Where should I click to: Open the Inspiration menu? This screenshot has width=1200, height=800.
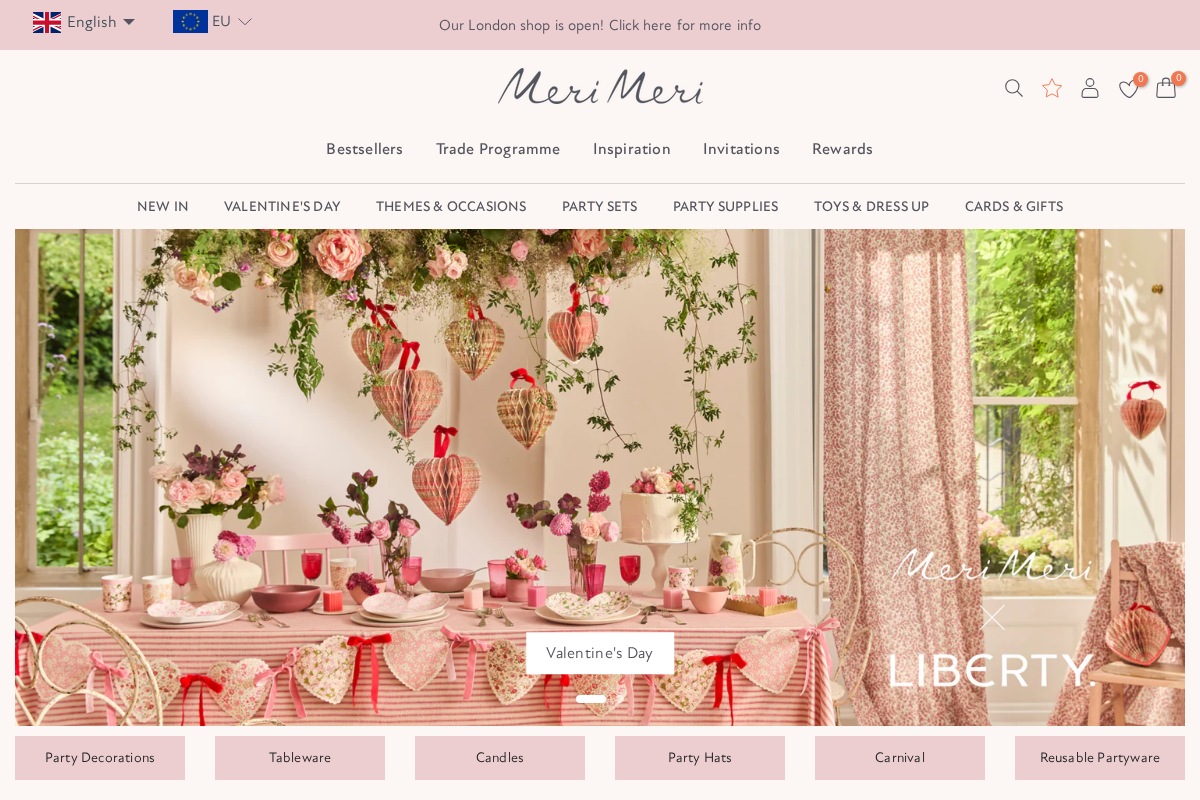[x=632, y=148]
